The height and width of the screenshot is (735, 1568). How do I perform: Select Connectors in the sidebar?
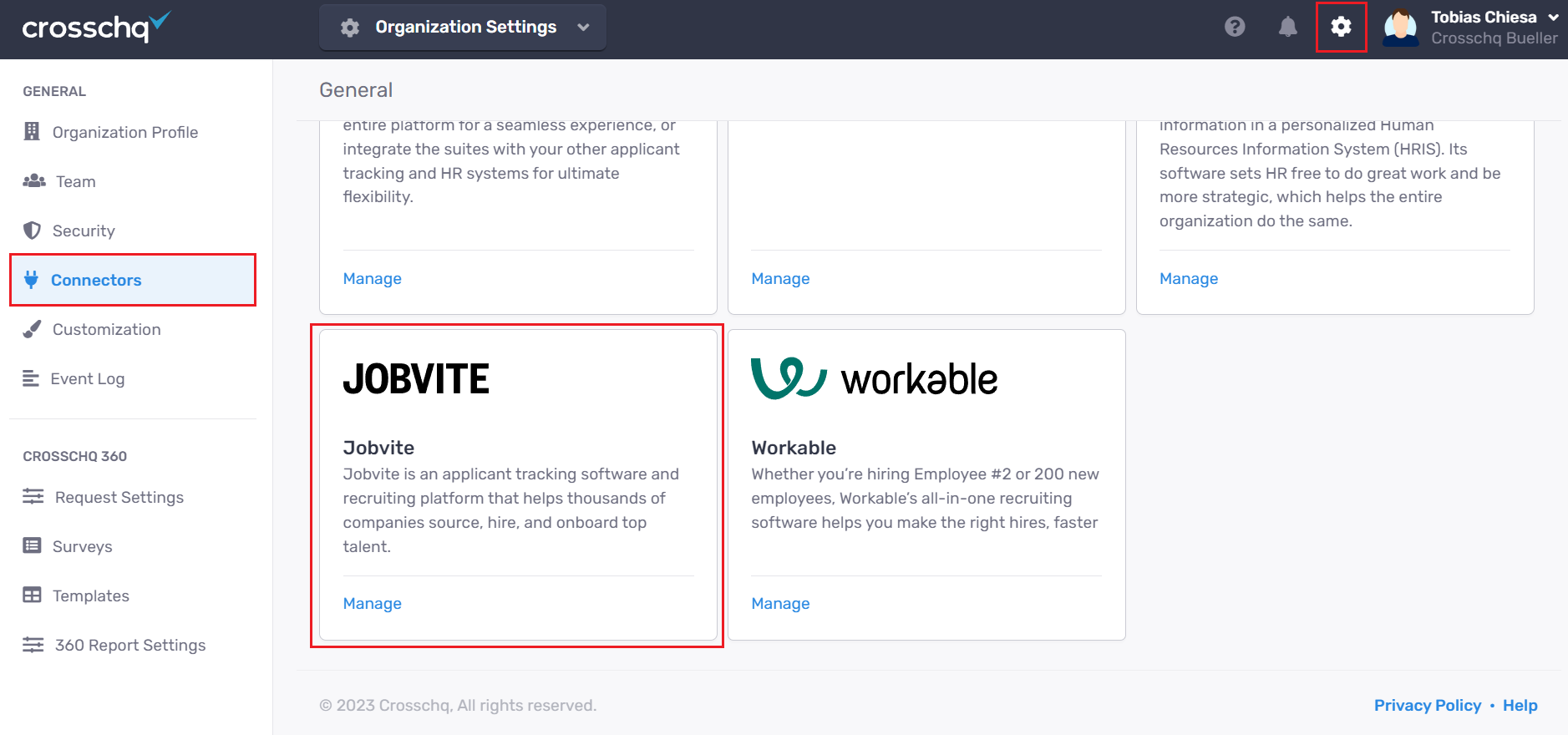pyautogui.click(x=133, y=280)
